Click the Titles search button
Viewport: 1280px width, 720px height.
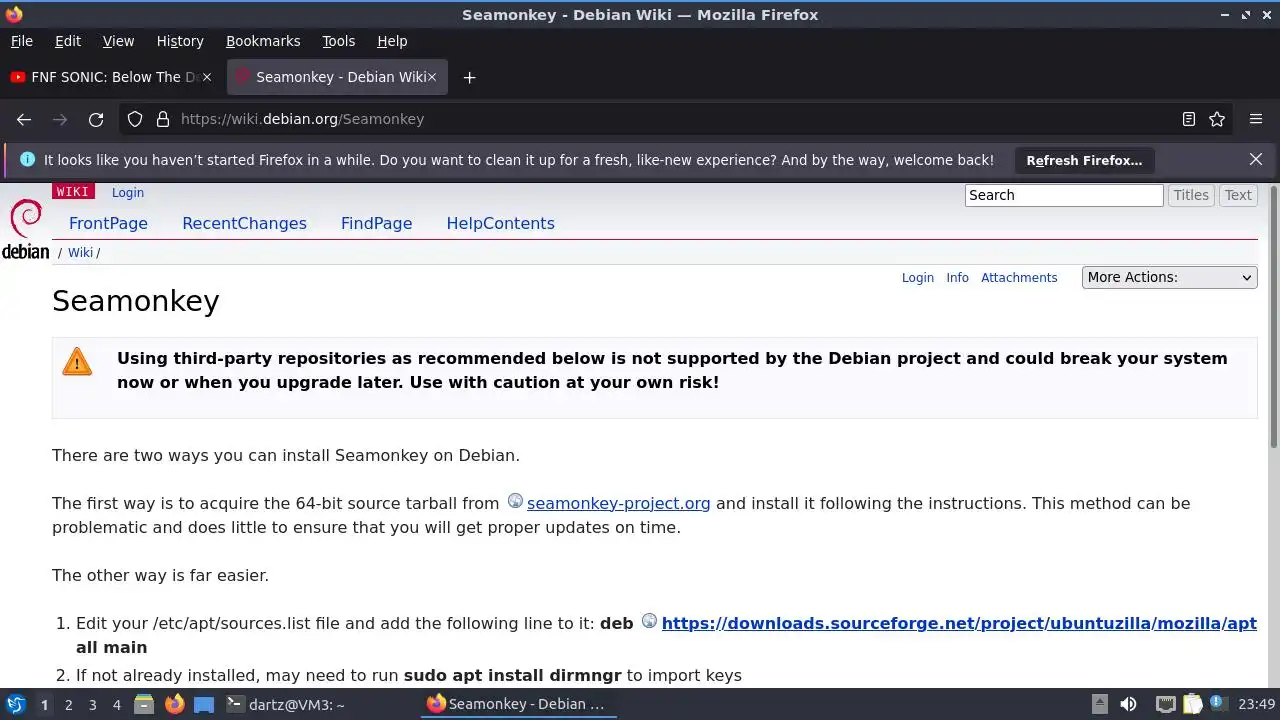(1191, 195)
